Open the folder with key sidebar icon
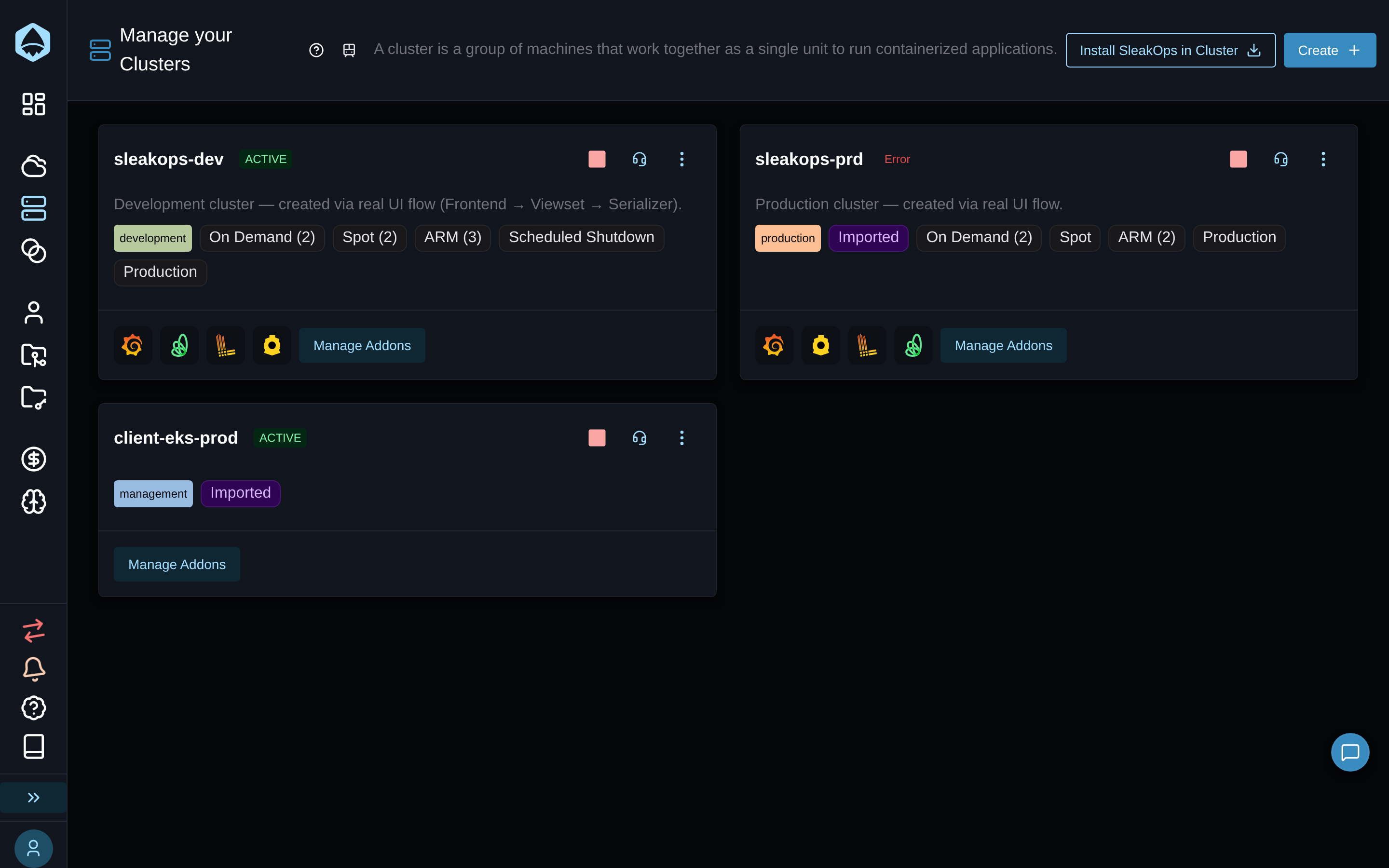1389x868 pixels. click(x=33, y=355)
